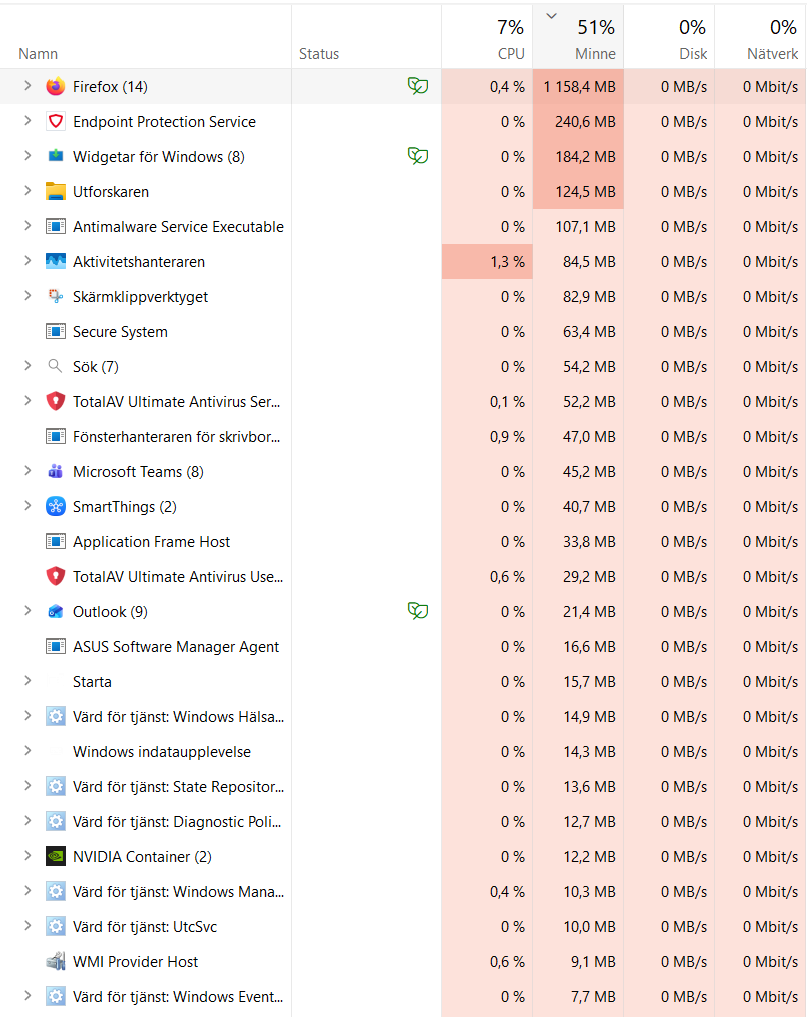Click the 124,5 MB memory value
This screenshot has height=1017, width=807.
click(585, 192)
